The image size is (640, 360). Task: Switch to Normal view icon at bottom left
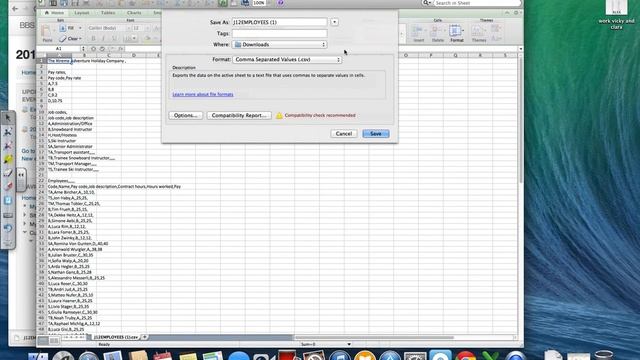tap(43, 340)
